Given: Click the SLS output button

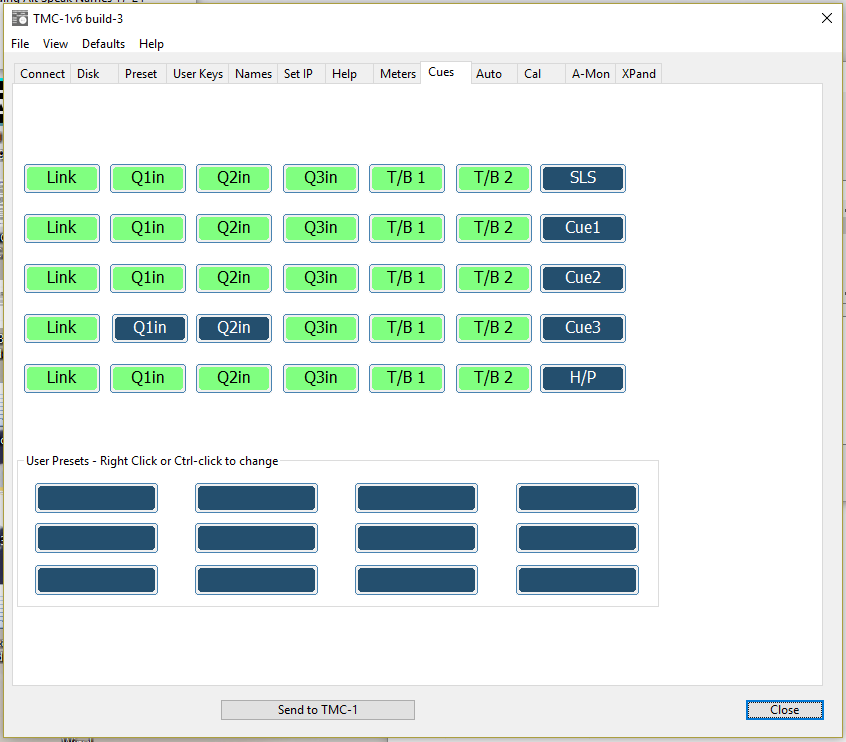Looking at the screenshot, I should (583, 178).
